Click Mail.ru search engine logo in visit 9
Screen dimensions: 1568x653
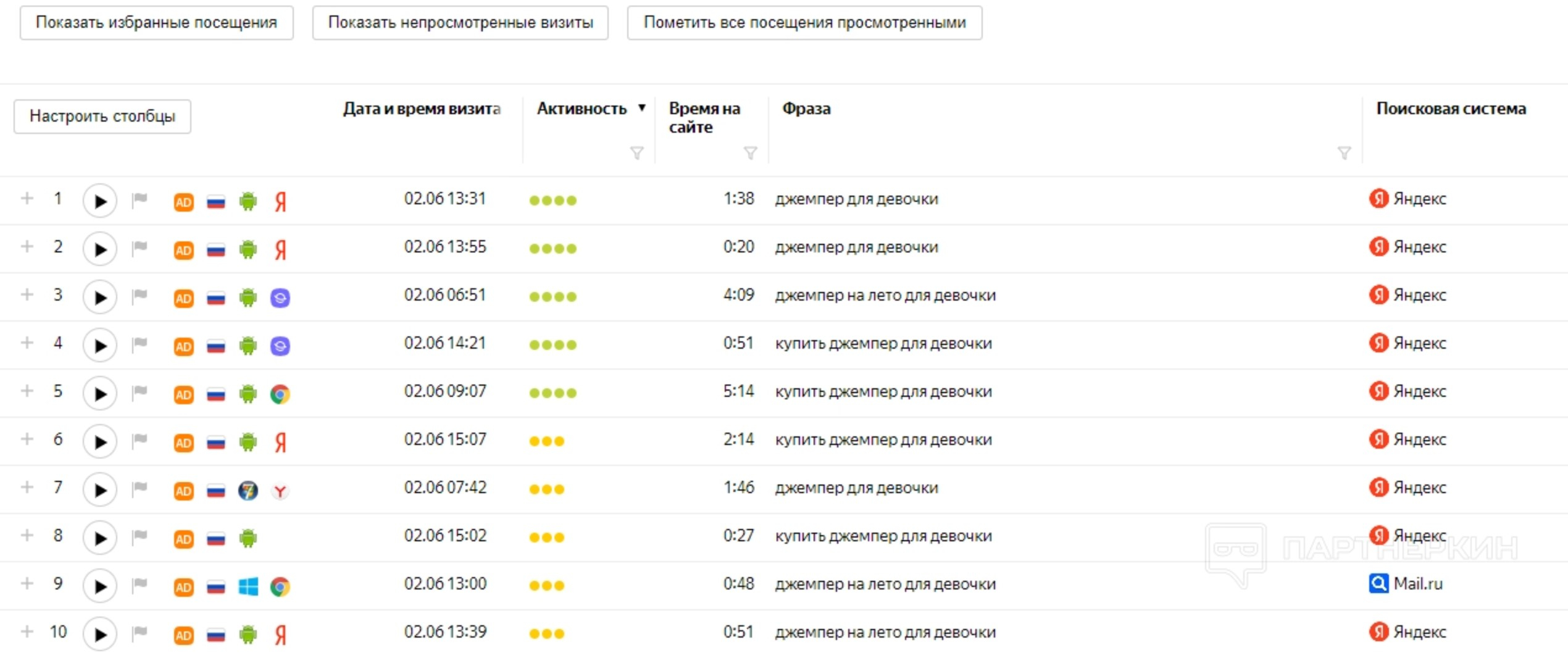pos(1378,583)
